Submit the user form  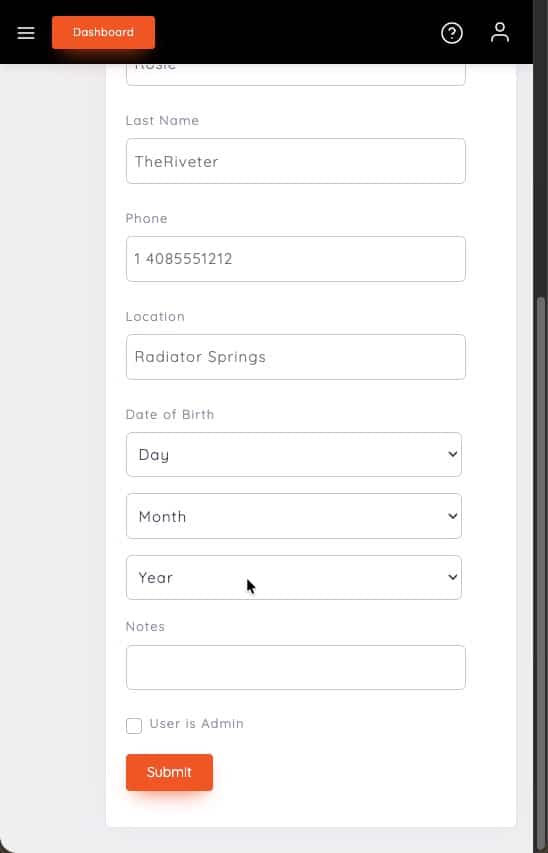click(x=169, y=772)
